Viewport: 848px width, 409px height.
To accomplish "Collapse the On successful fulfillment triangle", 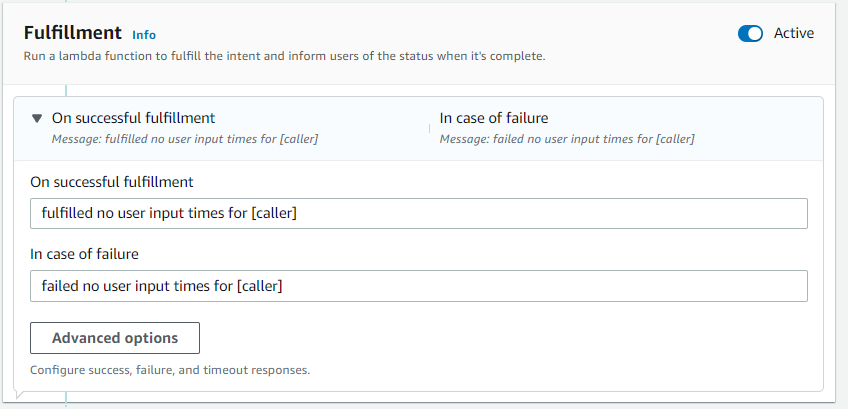I will coord(37,118).
